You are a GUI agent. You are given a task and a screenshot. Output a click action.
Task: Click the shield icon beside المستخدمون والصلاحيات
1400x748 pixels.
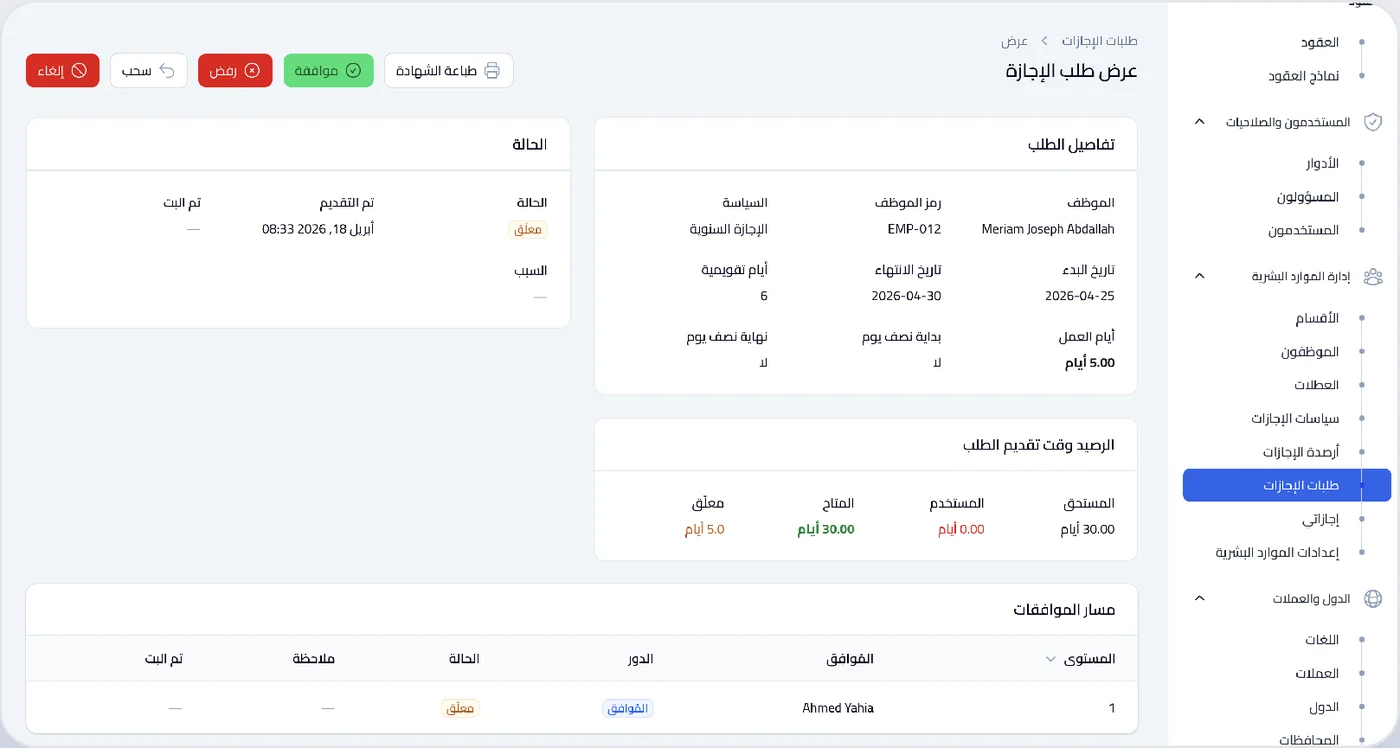pyautogui.click(x=1373, y=122)
